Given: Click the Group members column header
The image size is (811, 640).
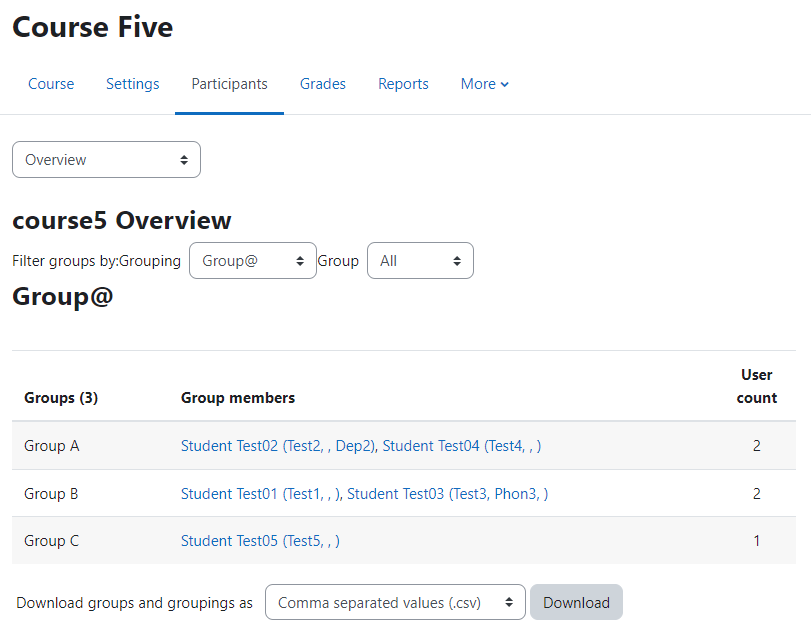Looking at the screenshot, I should coord(238,397).
